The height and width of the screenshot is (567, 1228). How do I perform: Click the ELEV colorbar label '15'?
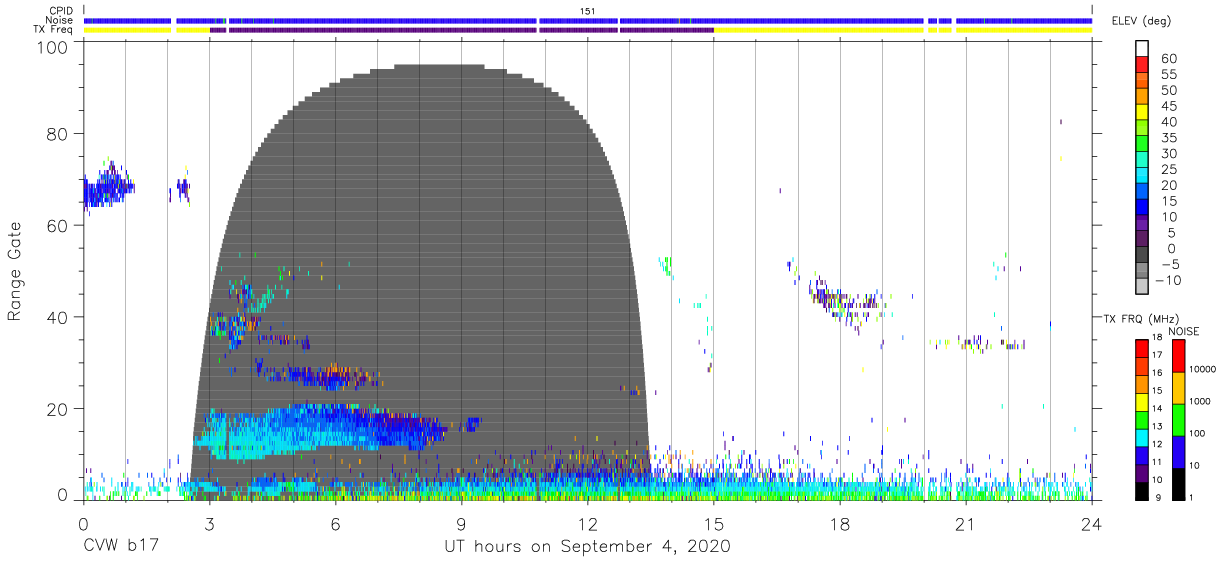pyautogui.click(x=1169, y=201)
